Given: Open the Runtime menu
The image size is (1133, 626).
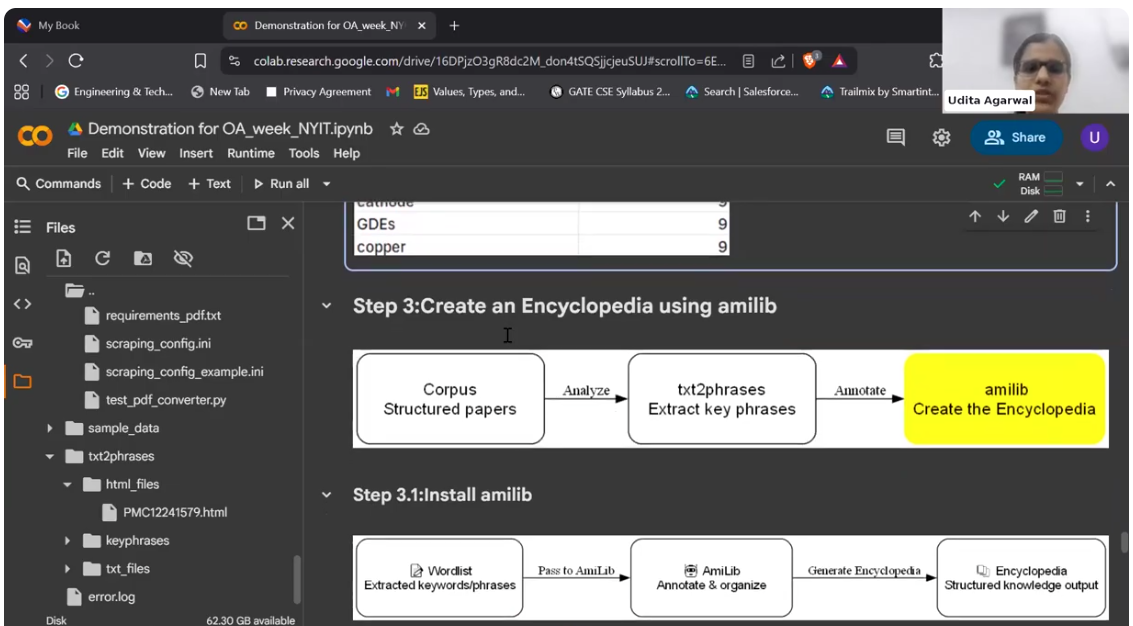Looking at the screenshot, I should (251, 153).
